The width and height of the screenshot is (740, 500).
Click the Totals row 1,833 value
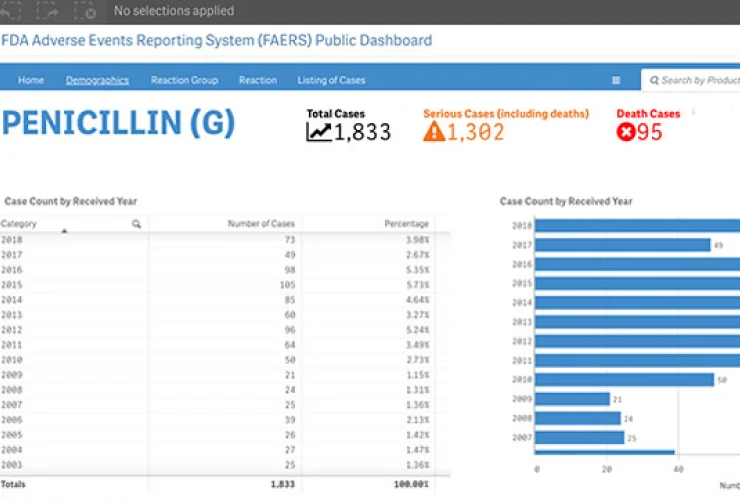click(x=283, y=484)
